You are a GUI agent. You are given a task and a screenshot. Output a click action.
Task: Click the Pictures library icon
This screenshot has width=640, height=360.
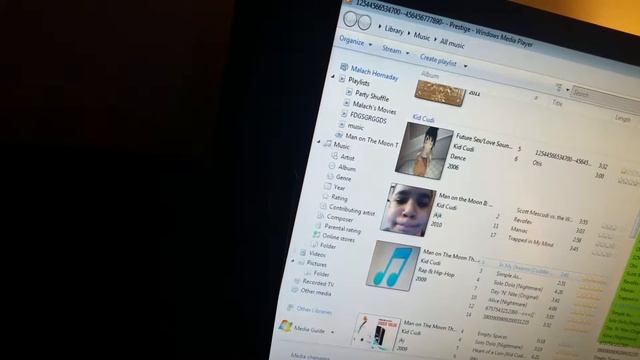[x=301, y=262]
